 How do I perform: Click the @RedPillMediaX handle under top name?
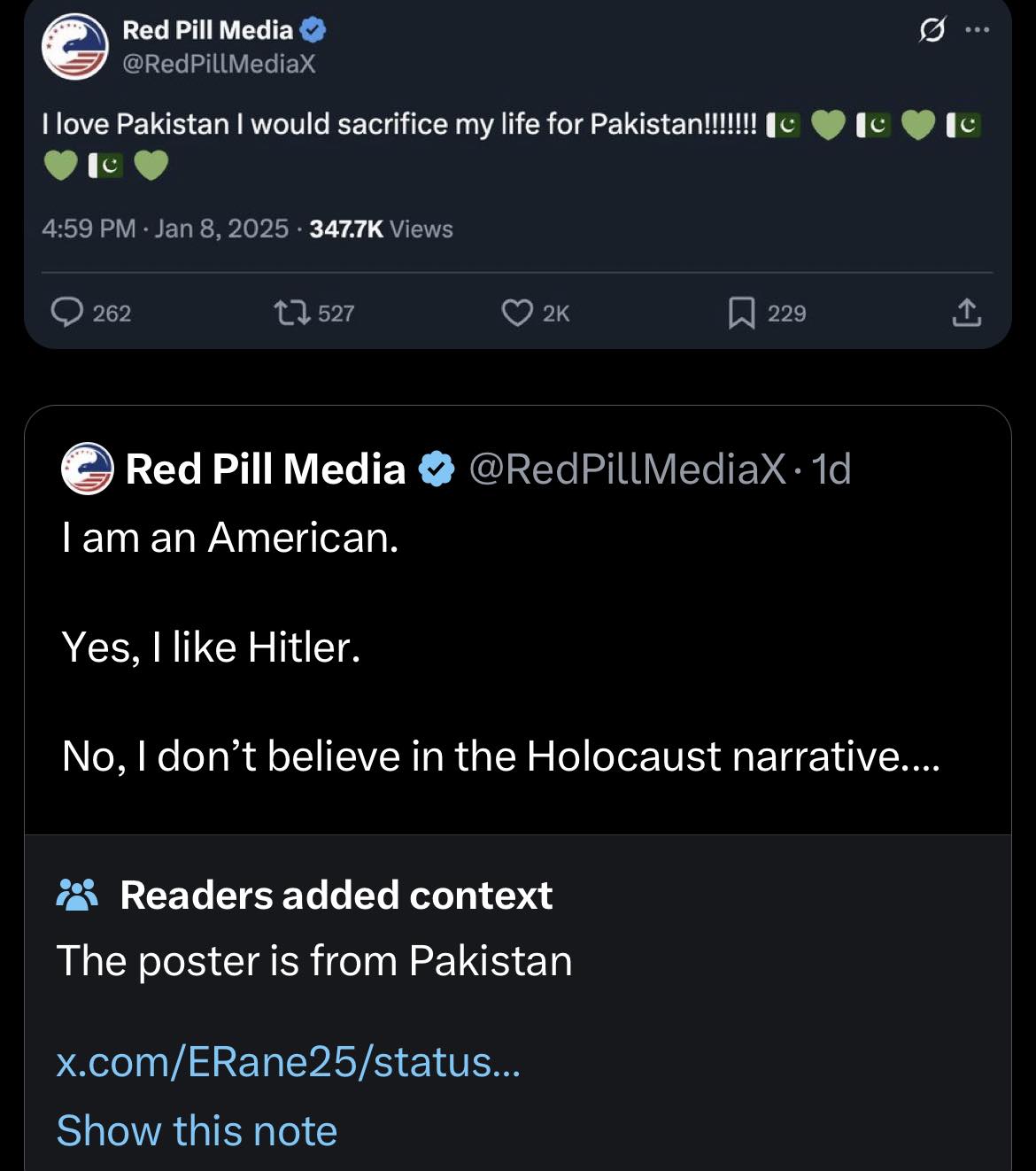click(x=218, y=64)
